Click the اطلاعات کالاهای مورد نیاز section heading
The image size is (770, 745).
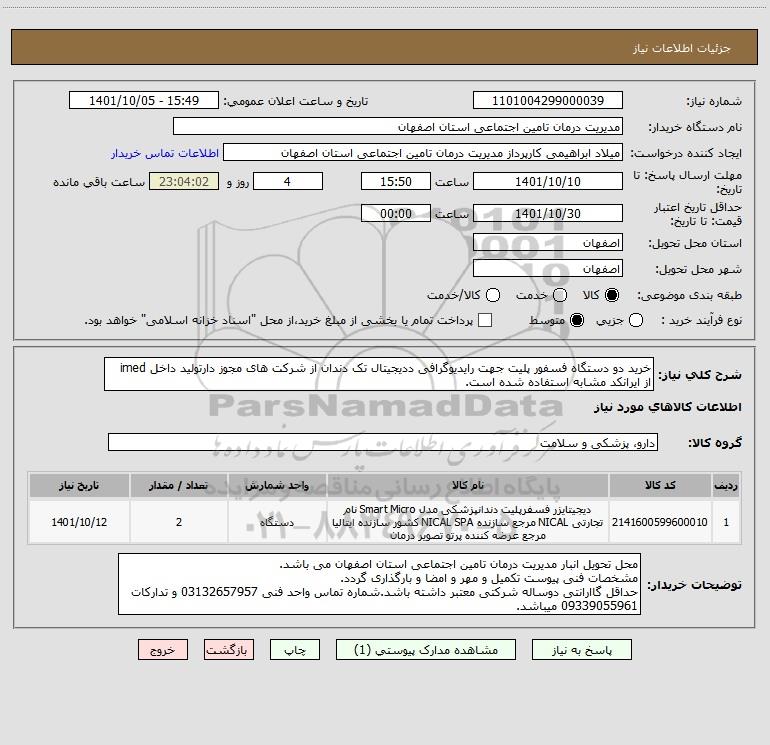(667, 407)
